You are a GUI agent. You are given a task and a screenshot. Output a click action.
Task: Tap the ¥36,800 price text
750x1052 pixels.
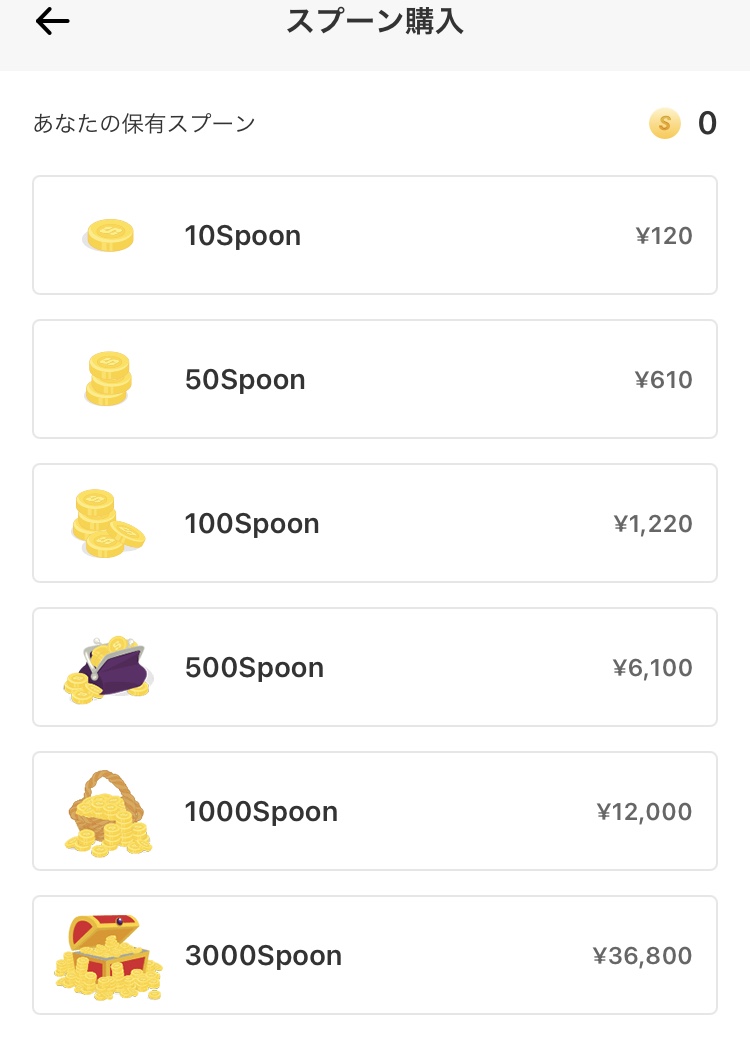642,955
